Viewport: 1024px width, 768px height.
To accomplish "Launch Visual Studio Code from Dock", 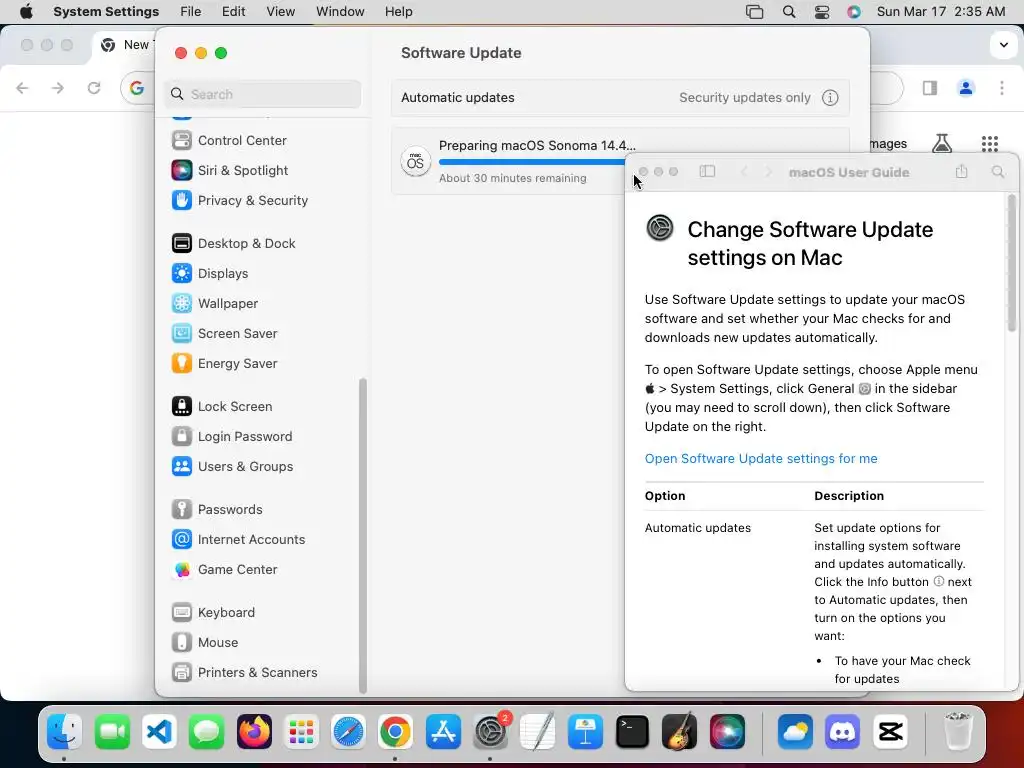I will (x=159, y=732).
